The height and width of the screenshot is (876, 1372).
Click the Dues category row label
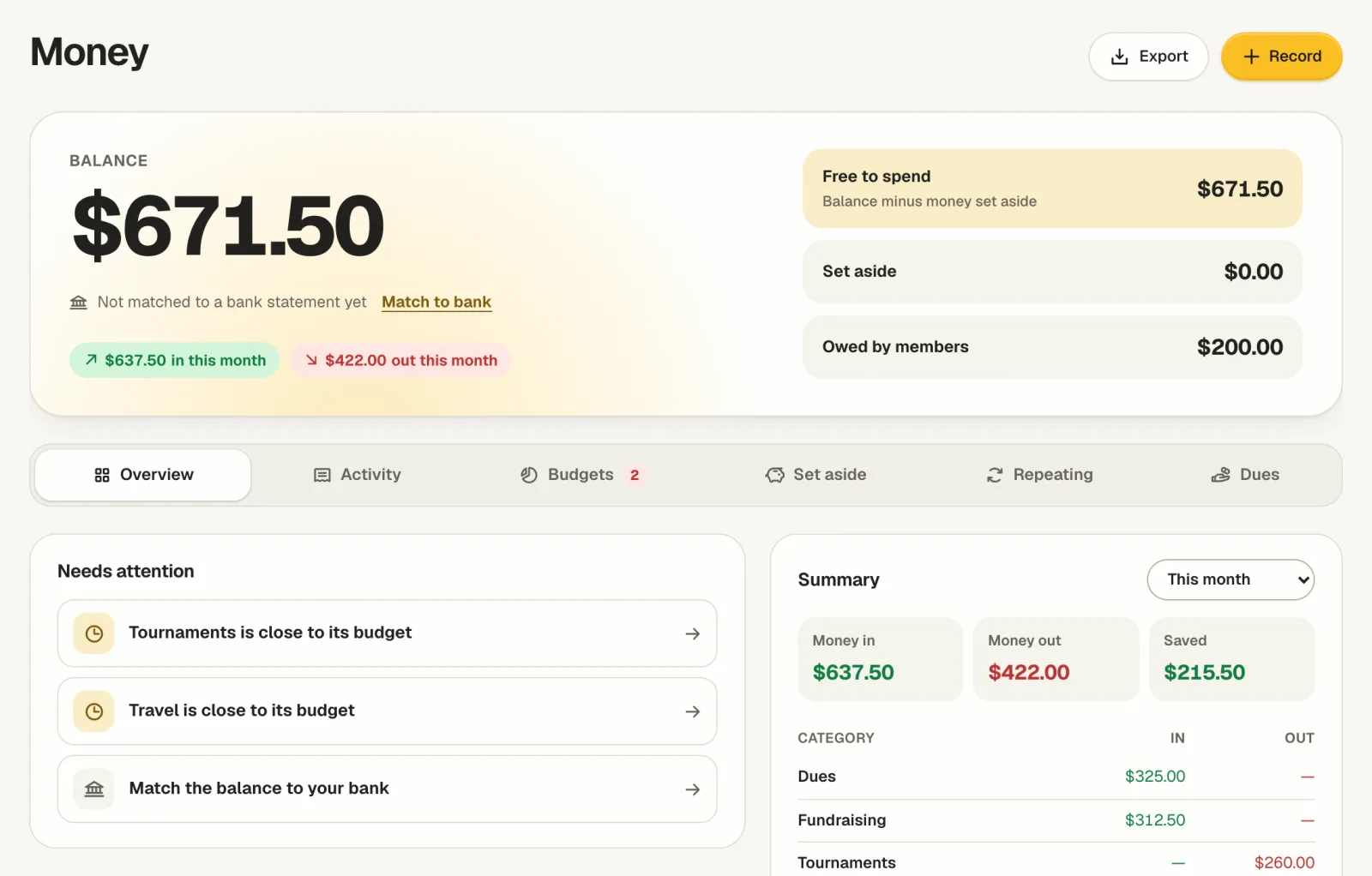point(816,777)
